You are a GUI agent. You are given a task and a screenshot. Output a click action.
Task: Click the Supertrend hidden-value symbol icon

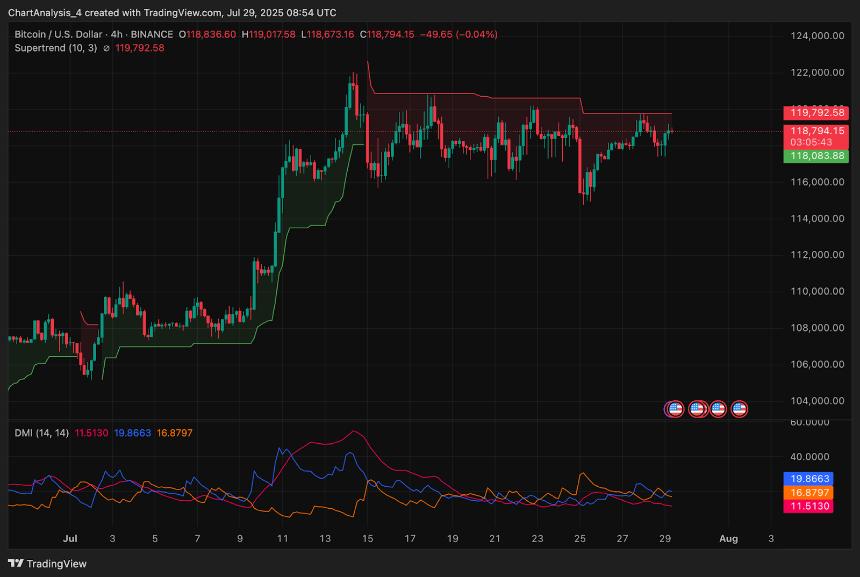click(x=107, y=47)
